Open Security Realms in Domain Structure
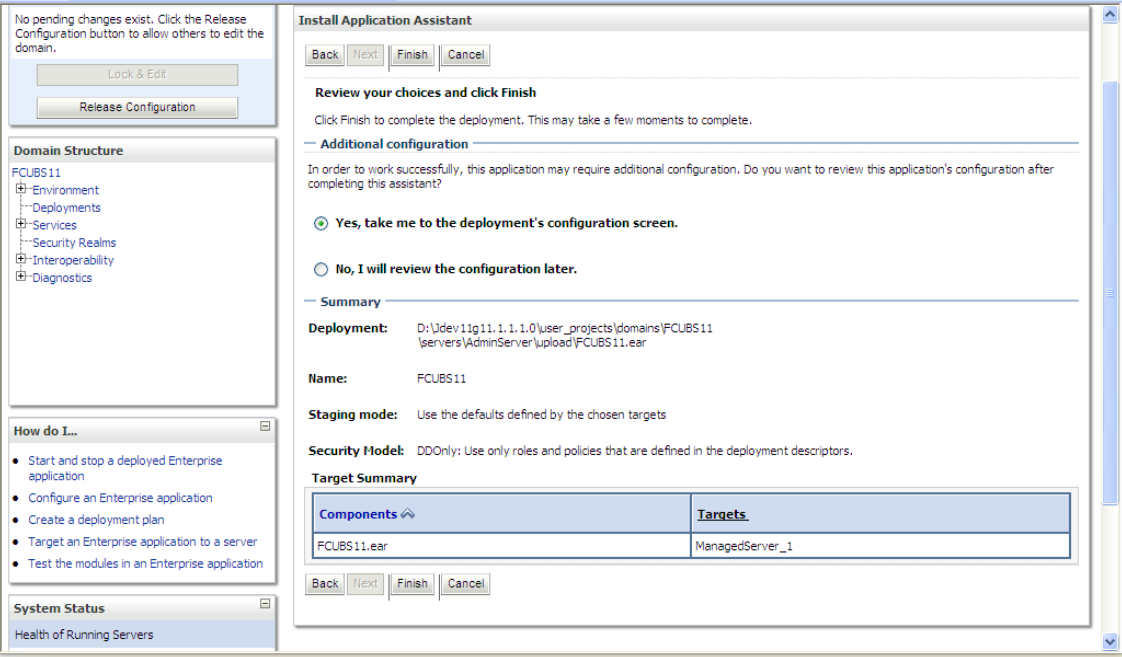Image resolution: width=1122 pixels, height=657 pixels. [x=73, y=242]
